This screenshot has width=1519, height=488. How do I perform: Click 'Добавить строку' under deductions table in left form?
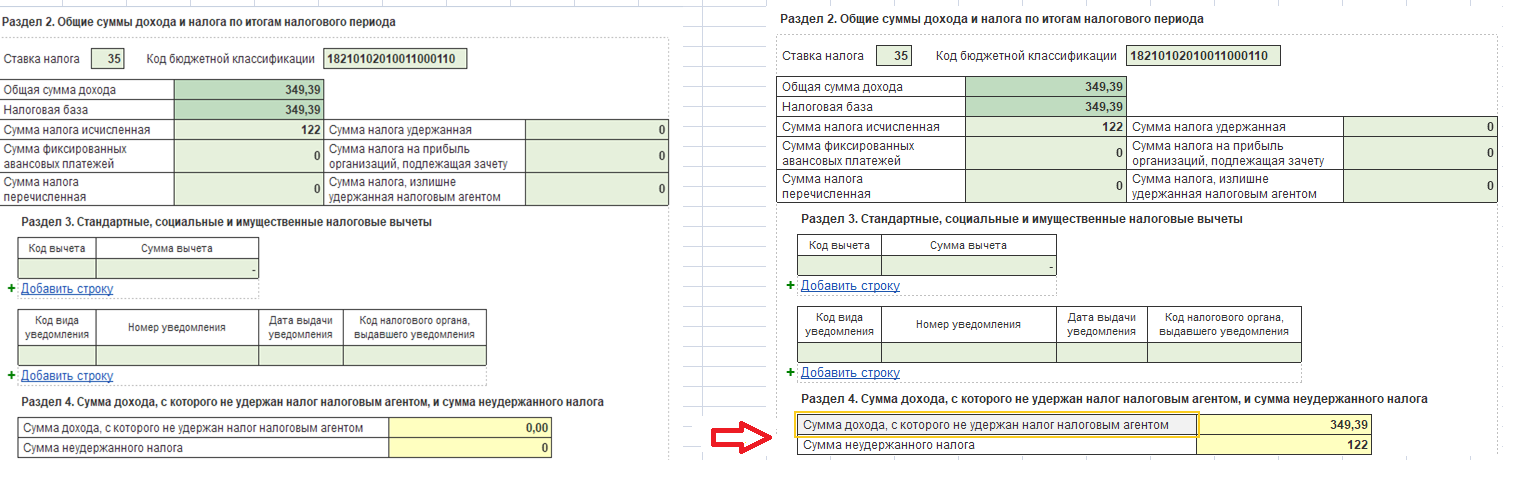pyautogui.click(x=67, y=289)
